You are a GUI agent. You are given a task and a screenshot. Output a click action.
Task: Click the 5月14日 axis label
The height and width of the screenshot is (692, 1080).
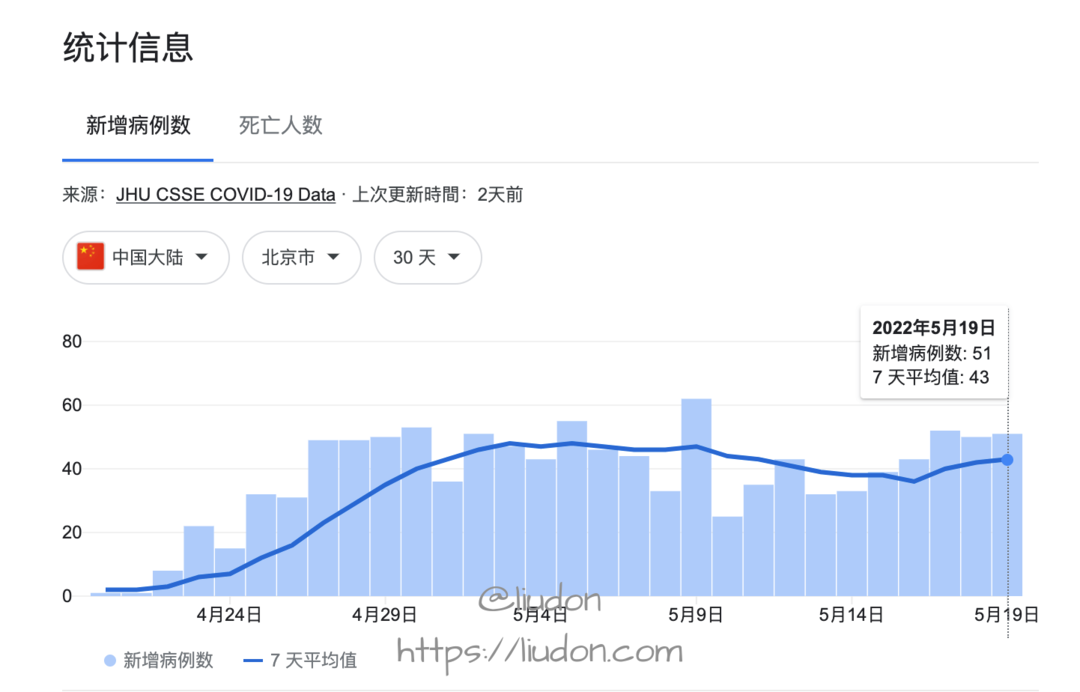tap(851, 615)
